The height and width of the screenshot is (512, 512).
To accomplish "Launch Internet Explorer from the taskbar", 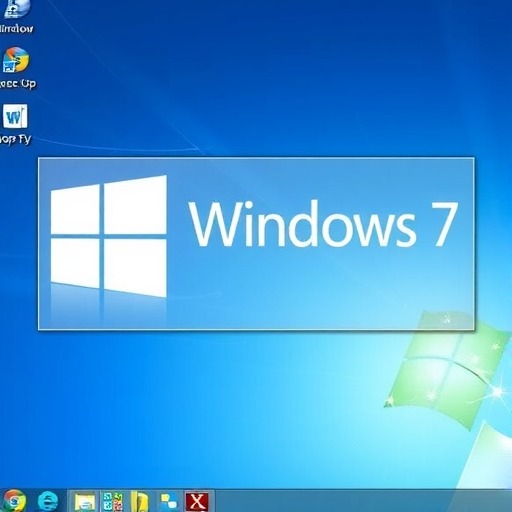I will tap(48, 501).
